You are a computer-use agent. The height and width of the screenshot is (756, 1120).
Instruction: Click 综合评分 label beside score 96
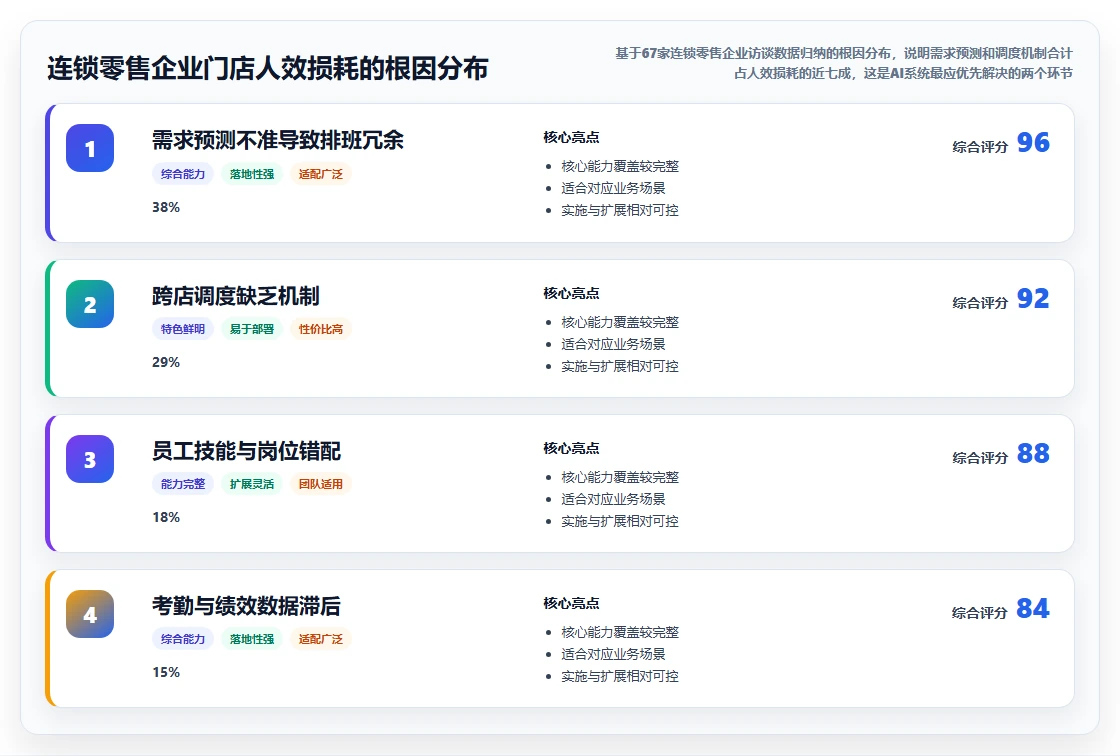click(980, 147)
